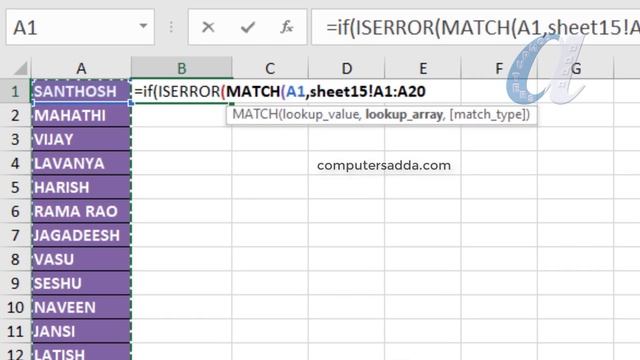This screenshot has width=640, height=360.
Task: Select column D header
Action: [347, 68]
